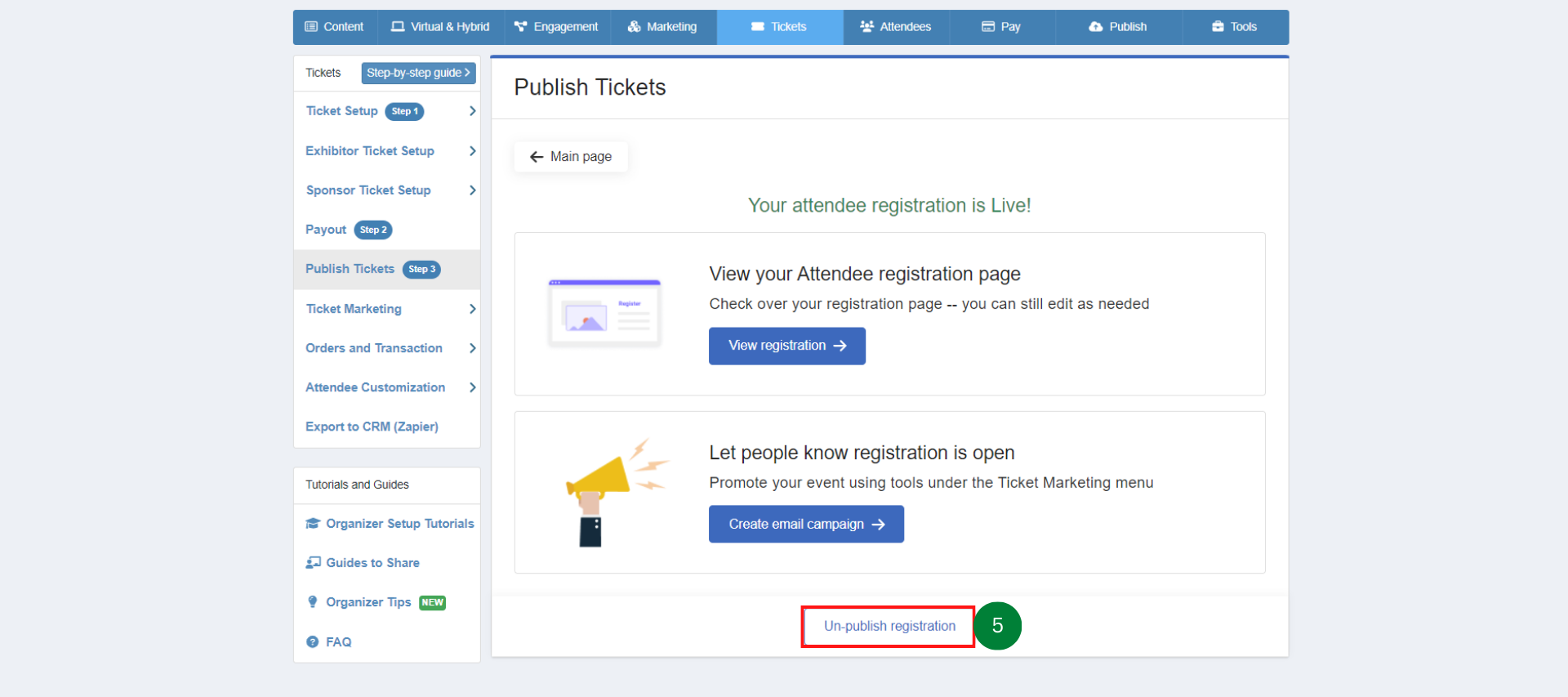Go back to Main page

(x=571, y=157)
